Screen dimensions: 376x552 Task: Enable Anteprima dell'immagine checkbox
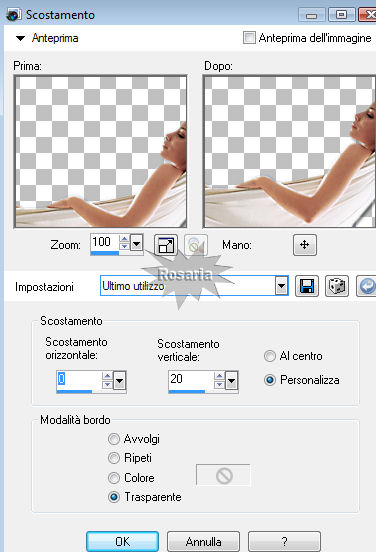click(x=249, y=38)
